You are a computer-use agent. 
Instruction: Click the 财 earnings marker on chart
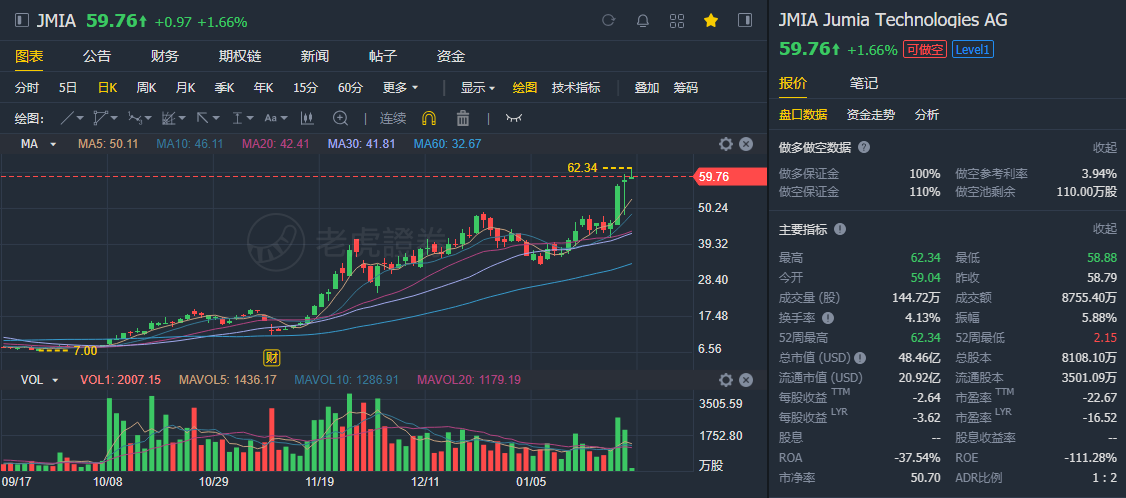pyautogui.click(x=271, y=357)
